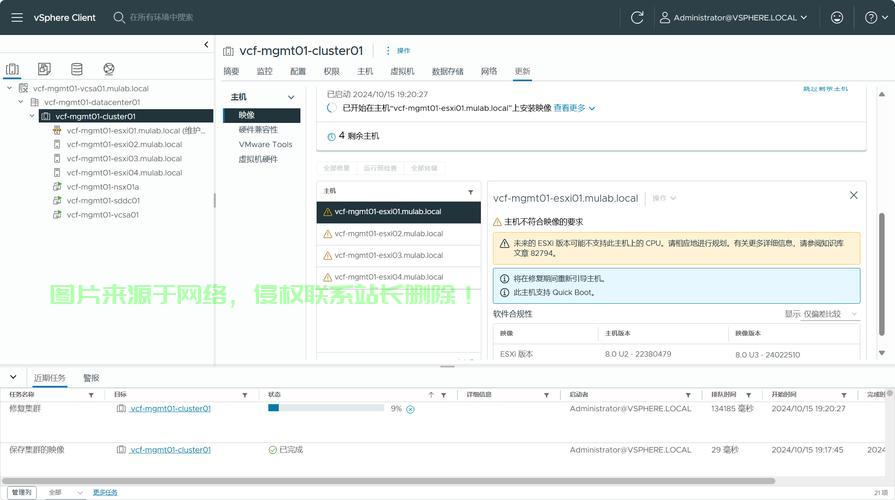Select host vcf-mgmt01-esxi03.mulab.local in inventory tree
This screenshot has height=500, width=895.
124,159
